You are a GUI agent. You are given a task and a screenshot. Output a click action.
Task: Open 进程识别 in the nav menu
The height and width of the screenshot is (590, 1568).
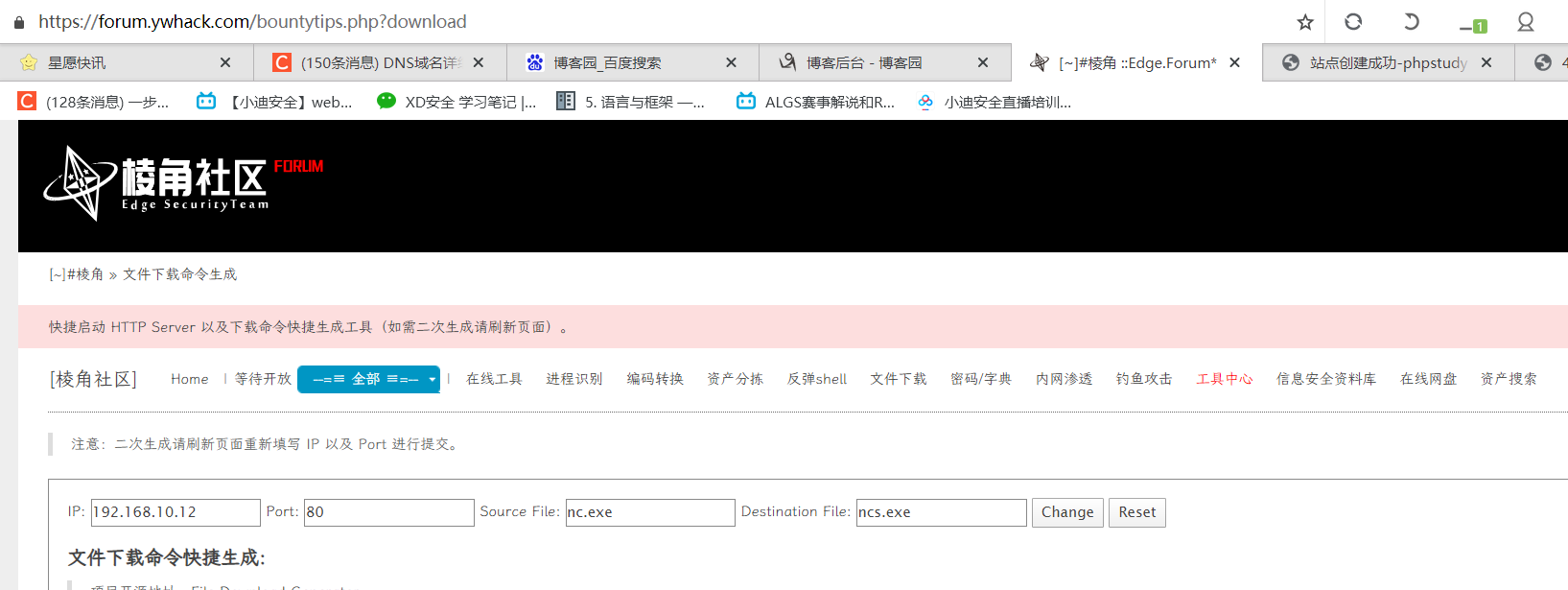574,379
